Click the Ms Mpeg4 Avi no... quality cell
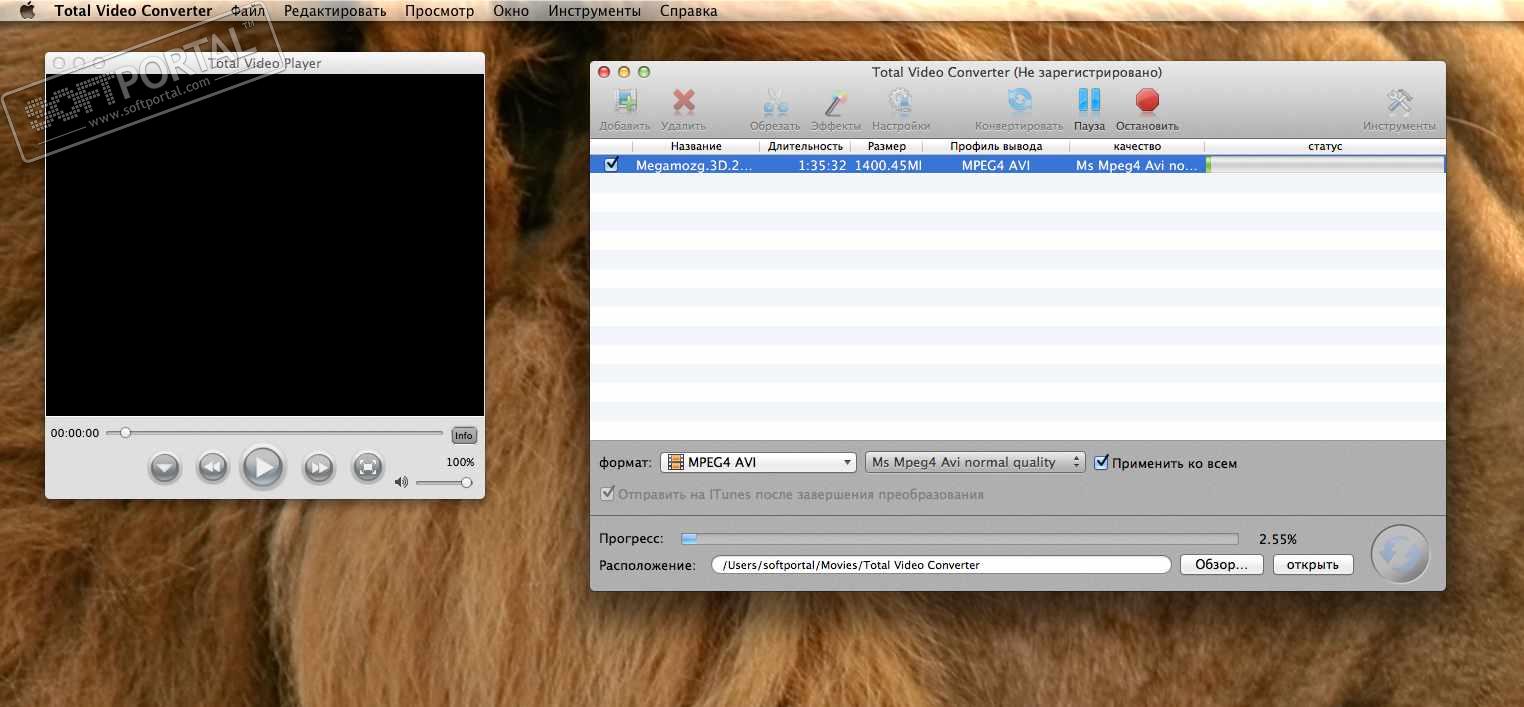The image size is (1524, 707). (x=1137, y=166)
